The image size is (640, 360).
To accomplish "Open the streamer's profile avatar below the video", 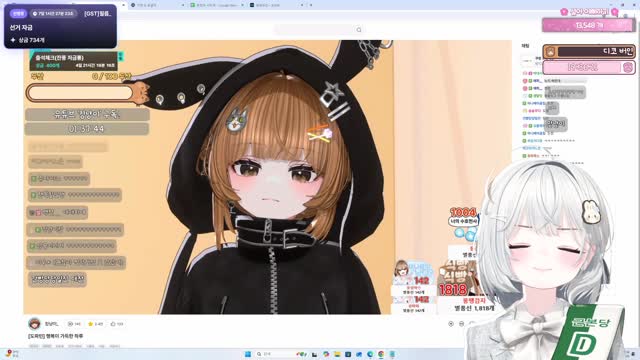I will pyautogui.click(x=34, y=323).
